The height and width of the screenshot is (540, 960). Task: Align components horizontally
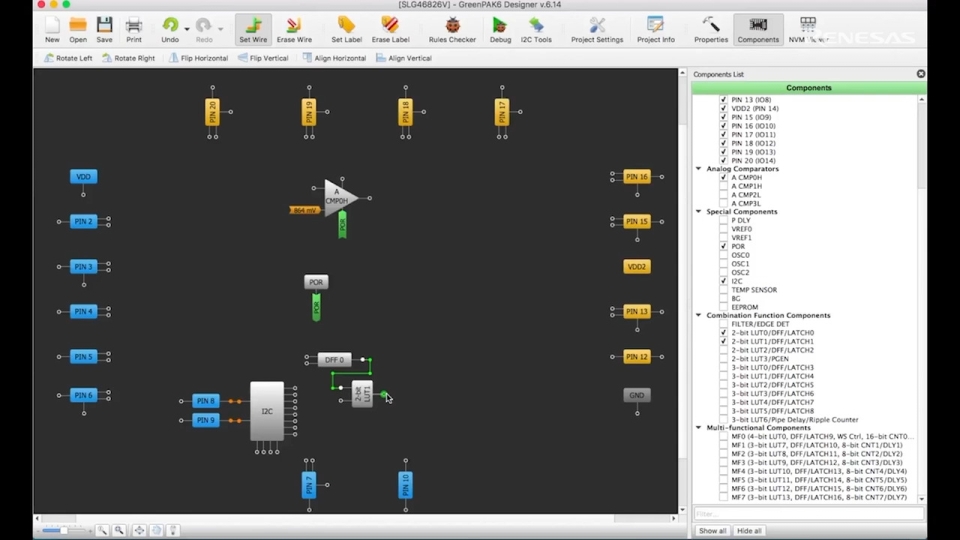334,58
